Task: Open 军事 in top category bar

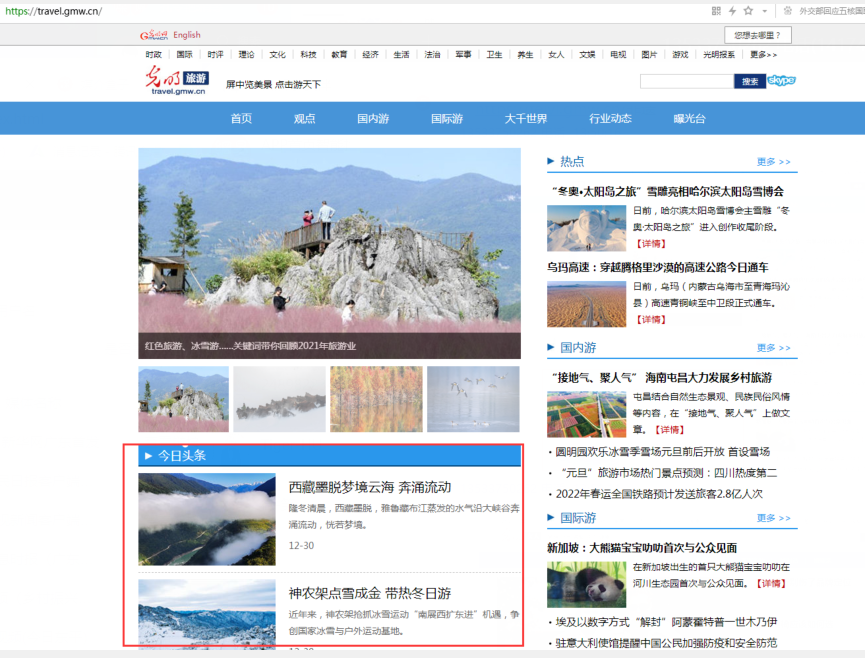Action: pyautogui.click(x=463, y=55)
